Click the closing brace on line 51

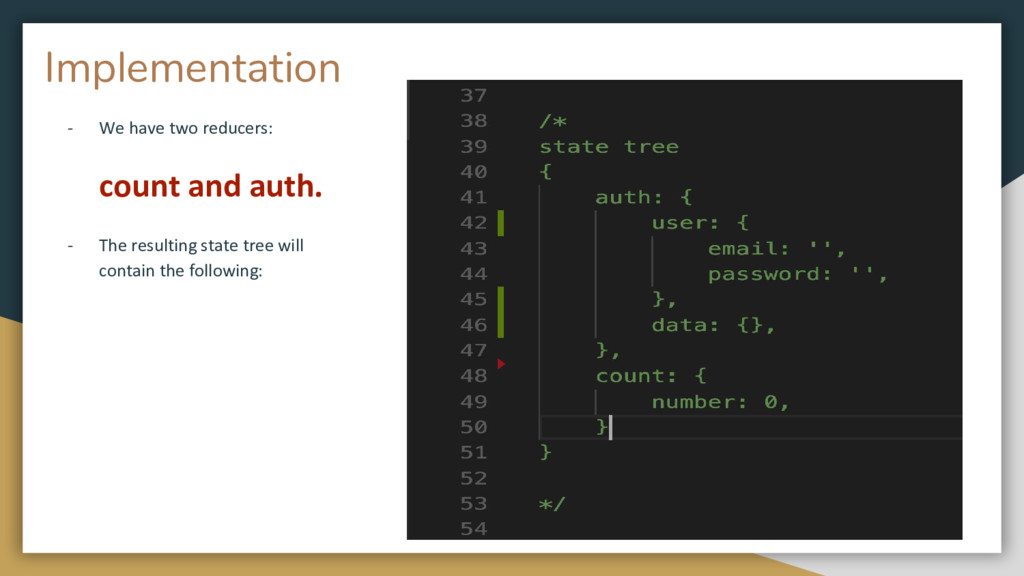click(545, 452)
